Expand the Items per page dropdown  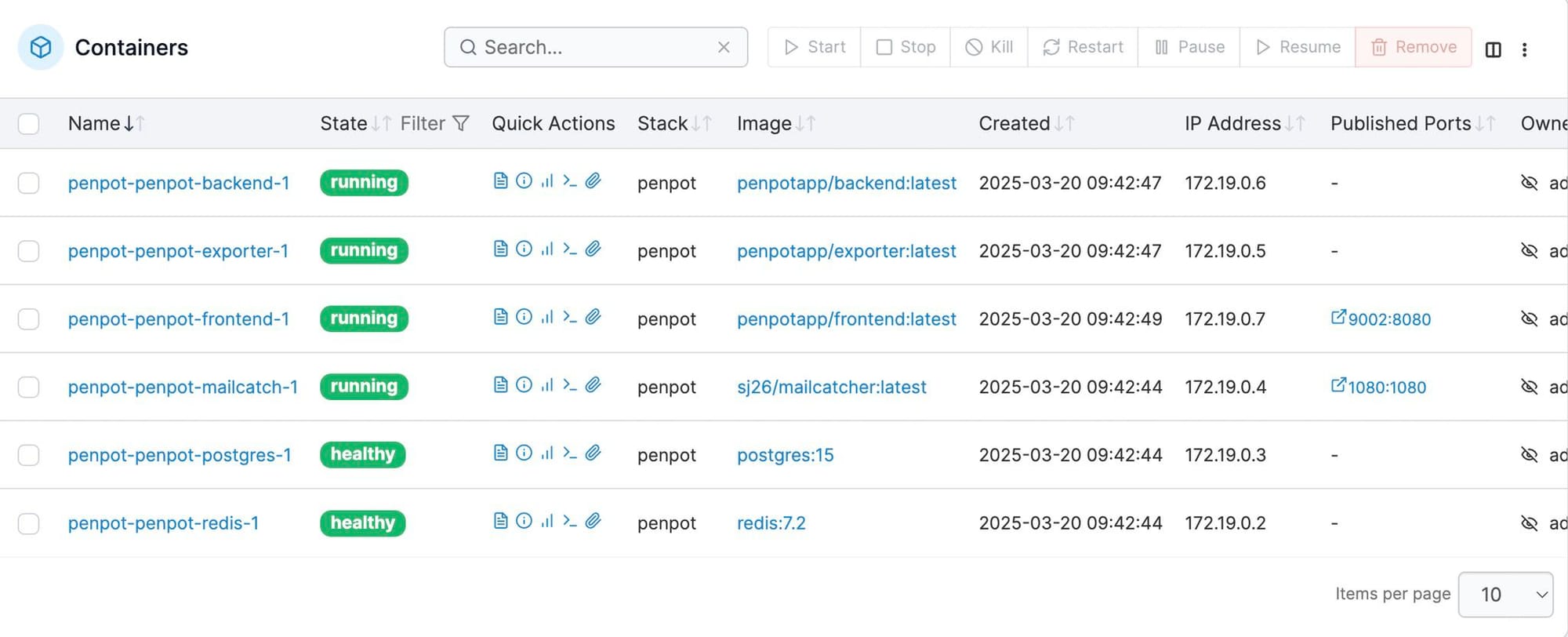(x=1505, y=595)
